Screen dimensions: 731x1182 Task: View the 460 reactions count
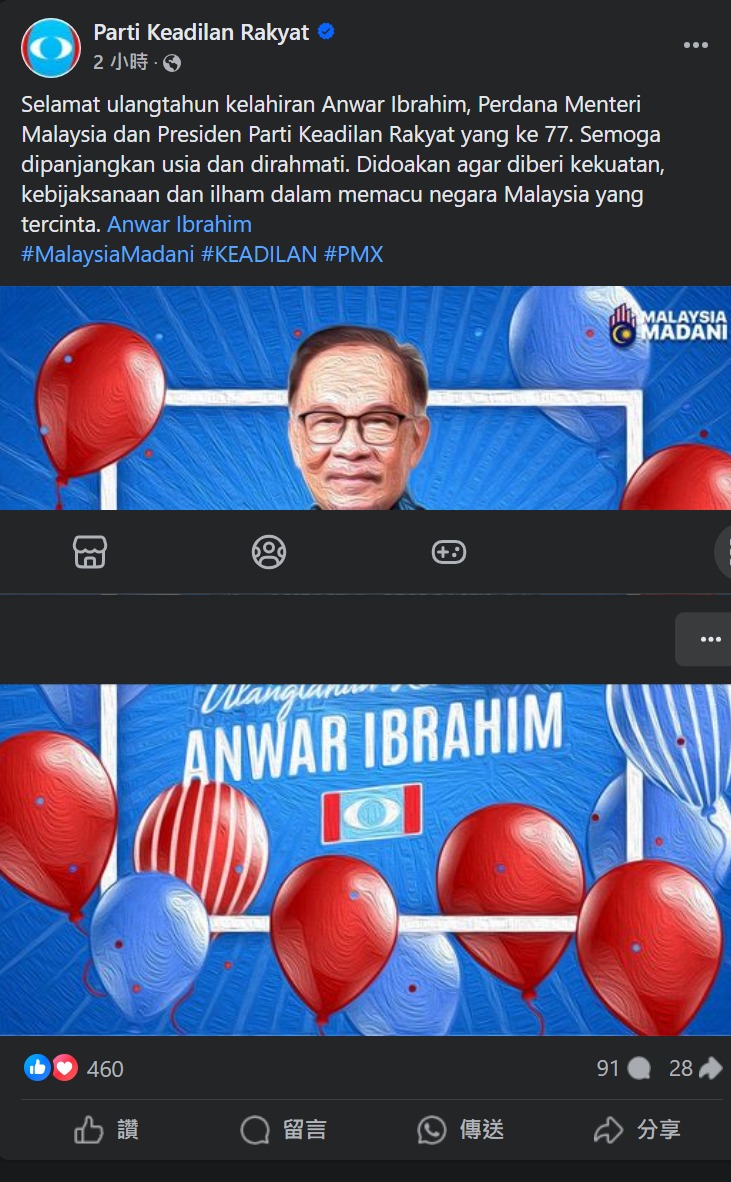click(x=105, y=1069)
